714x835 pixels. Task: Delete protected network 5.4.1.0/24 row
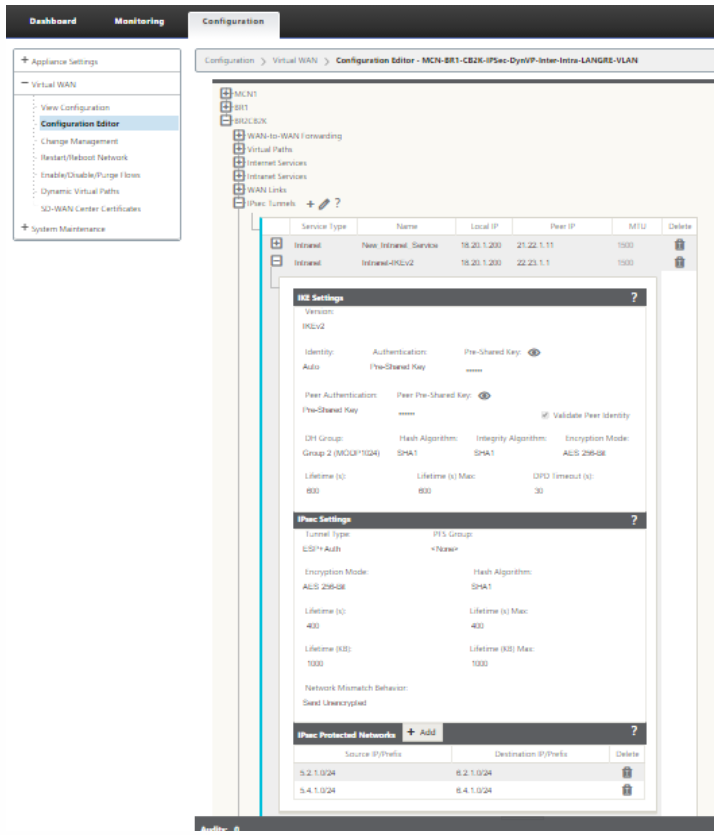pyautogui.click(x=627, y=790)
